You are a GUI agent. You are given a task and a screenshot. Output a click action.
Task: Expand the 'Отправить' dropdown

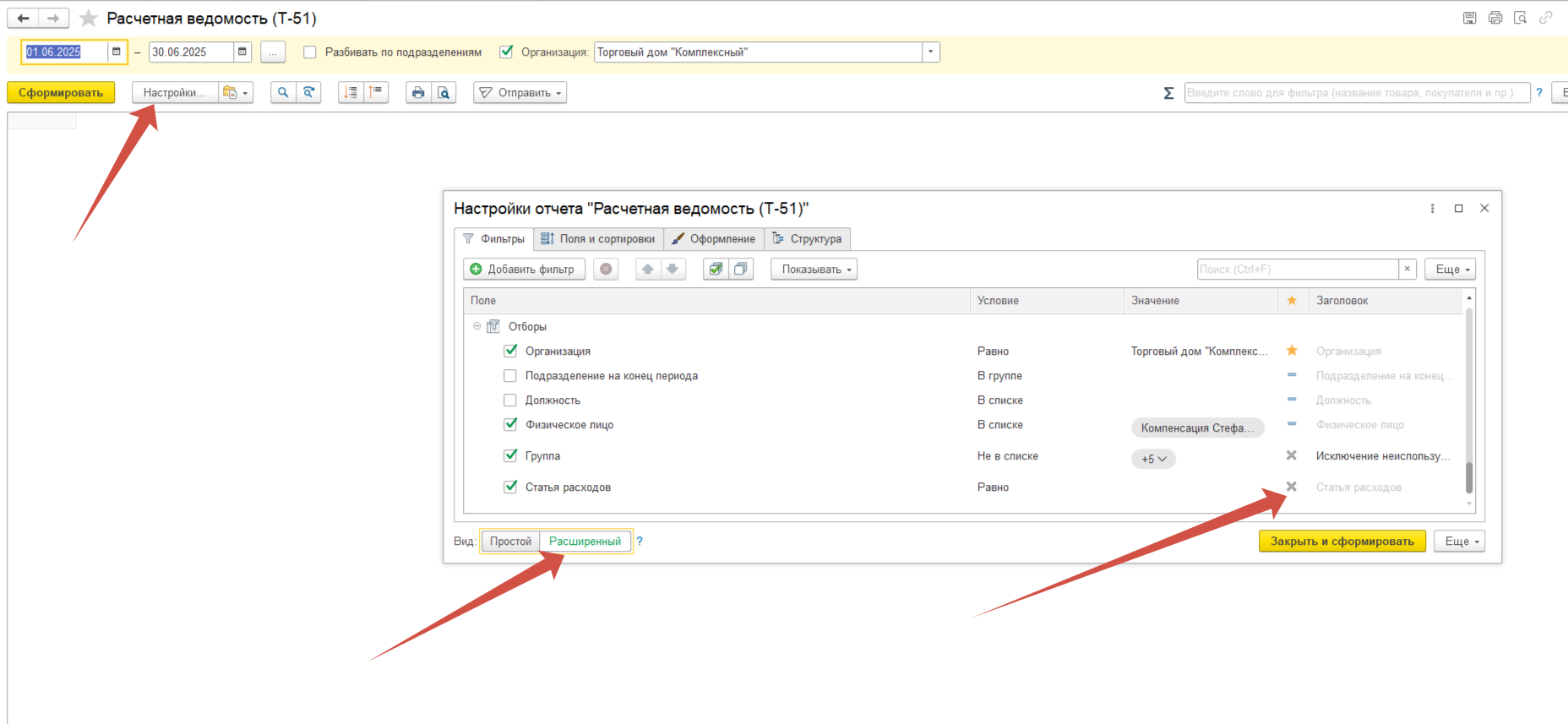(520, 93)
